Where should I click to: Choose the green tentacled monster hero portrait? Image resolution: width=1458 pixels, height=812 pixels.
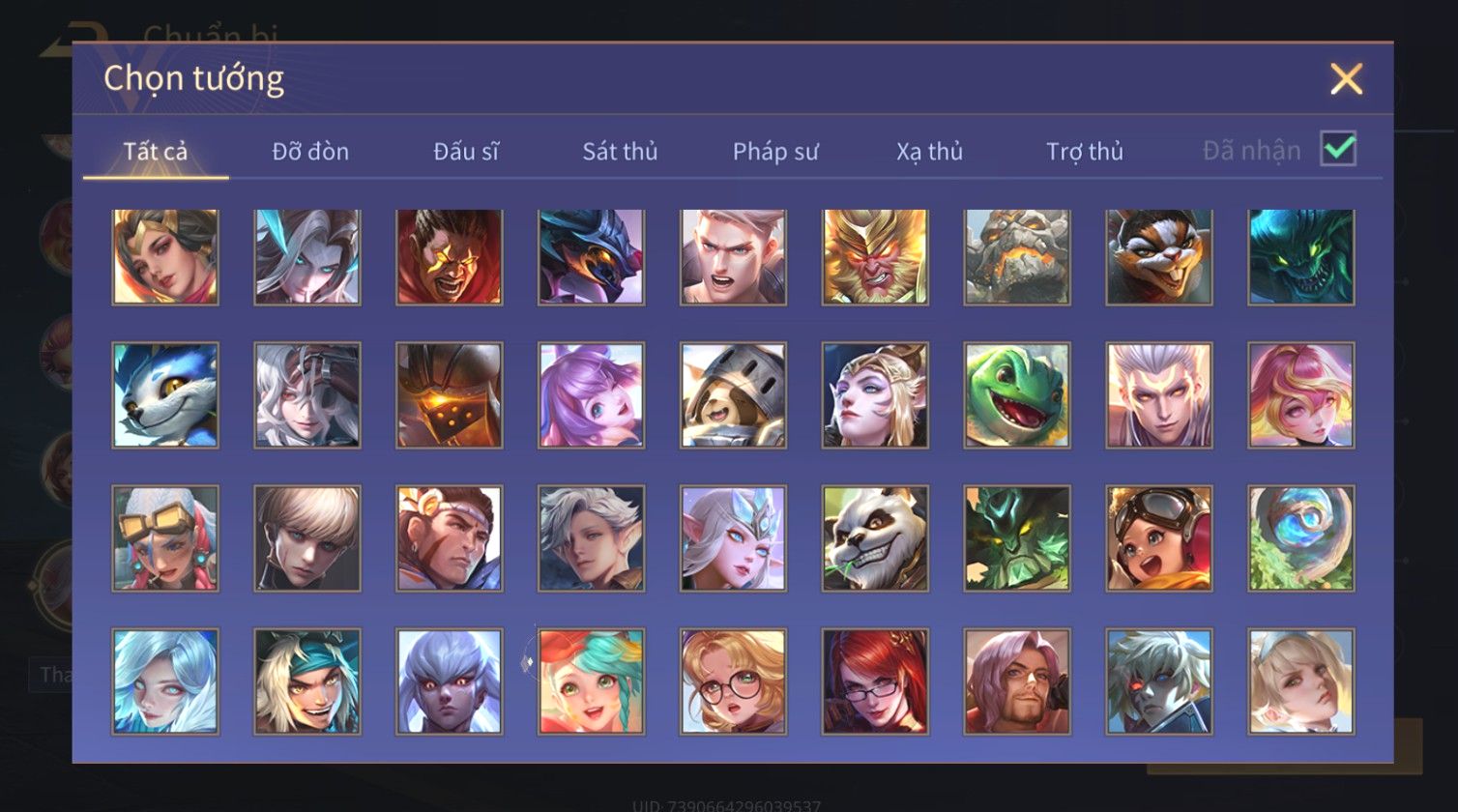click(1301, 256)
